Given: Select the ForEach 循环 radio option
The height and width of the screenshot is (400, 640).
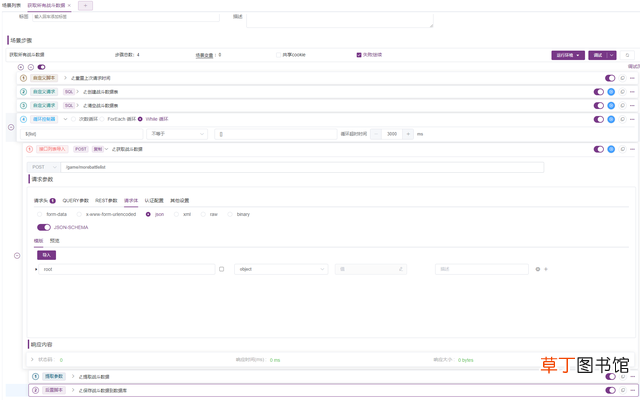Looking at the screenshot, I should tap(102, 119).
